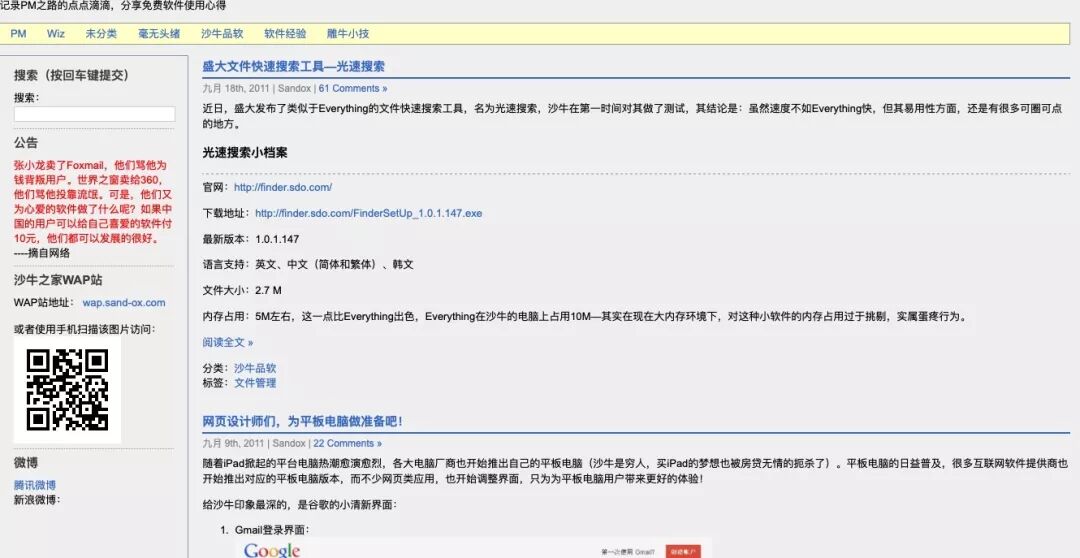Viewport: 1080px width, 558px height.
Task: Click the red button in Gmail screenshot
Action: click(683, 551)
